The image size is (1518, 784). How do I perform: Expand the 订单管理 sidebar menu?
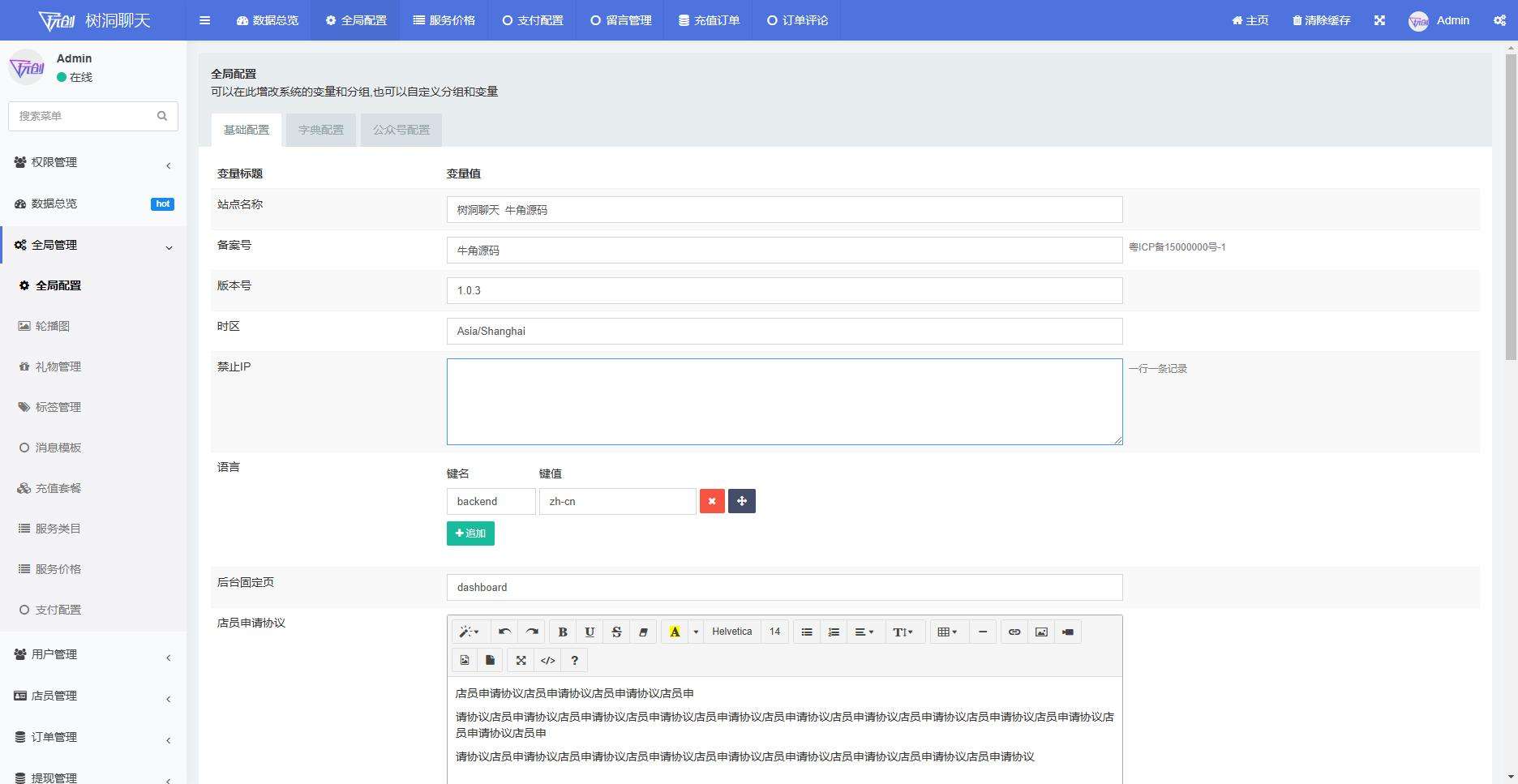pyautogui.click(x=93, y=737)
